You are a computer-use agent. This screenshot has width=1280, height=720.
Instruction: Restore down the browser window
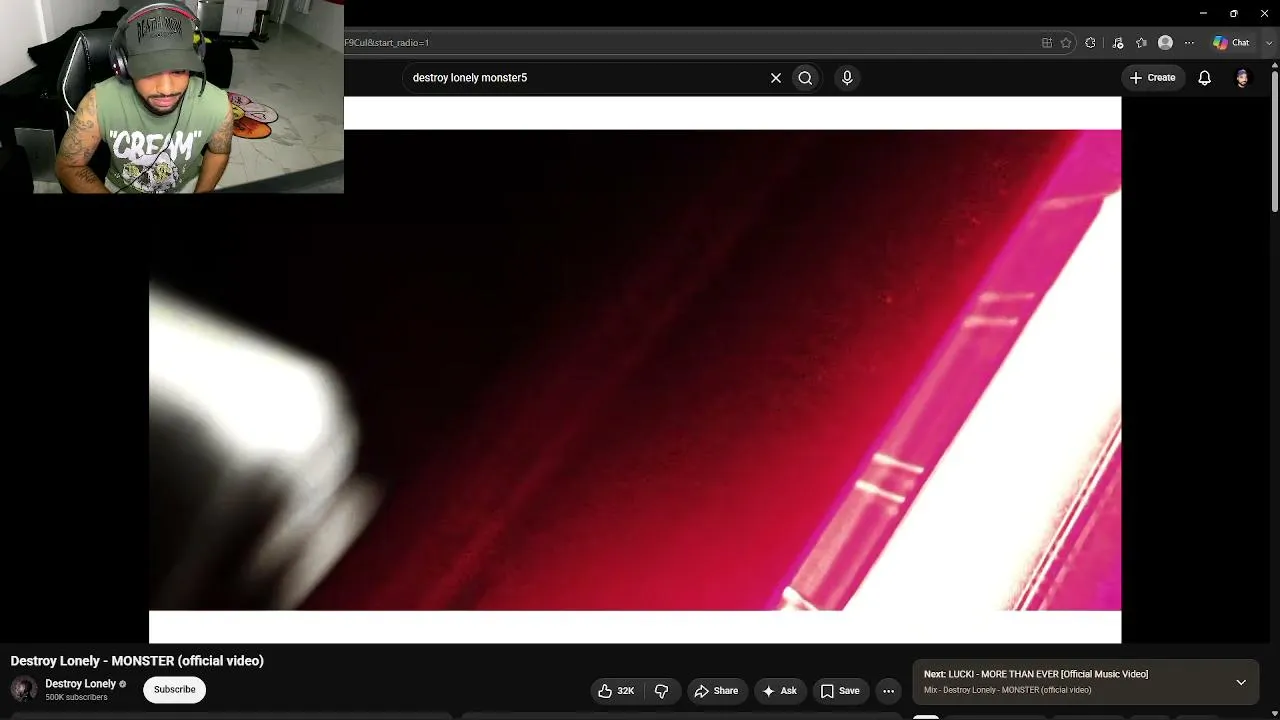pos(1233,13)
